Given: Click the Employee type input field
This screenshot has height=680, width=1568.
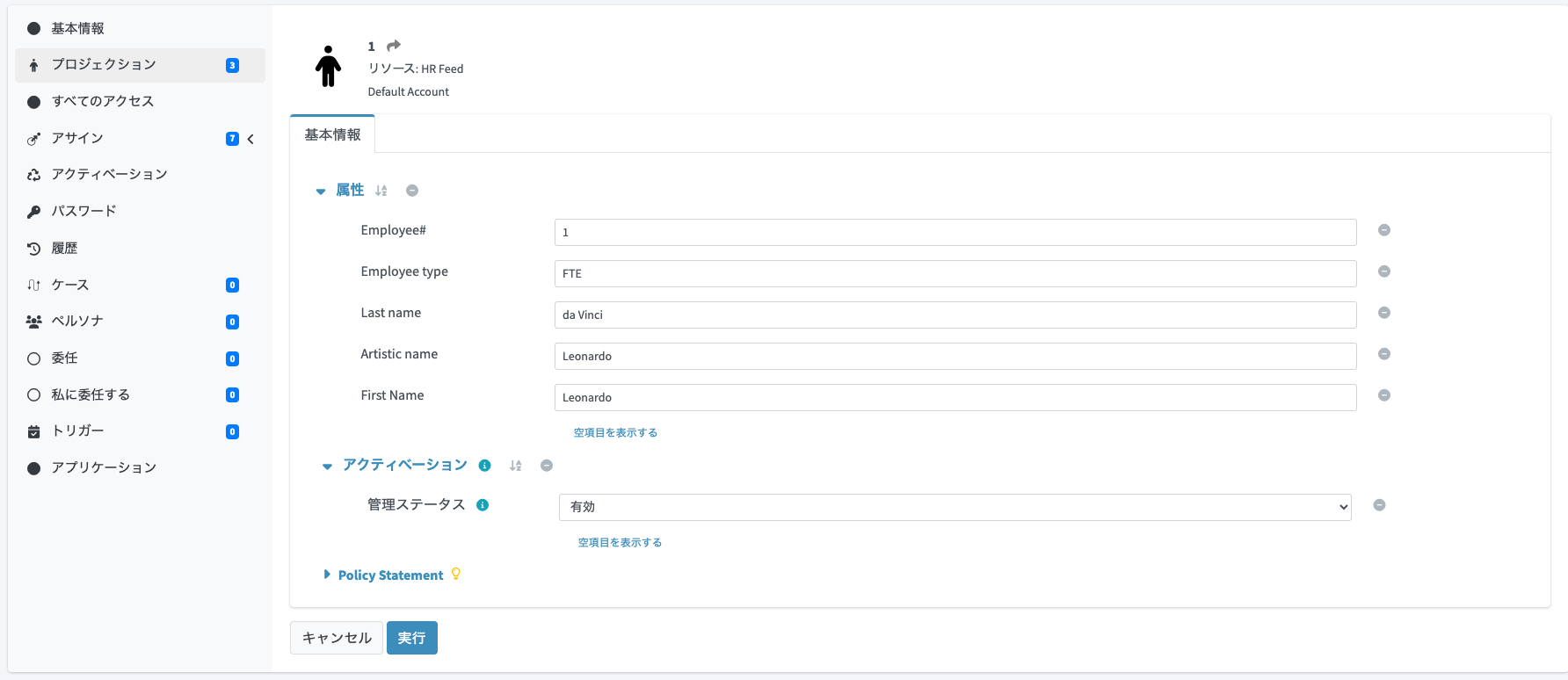Looking at the screenshot, I should [x=955, y=273].
